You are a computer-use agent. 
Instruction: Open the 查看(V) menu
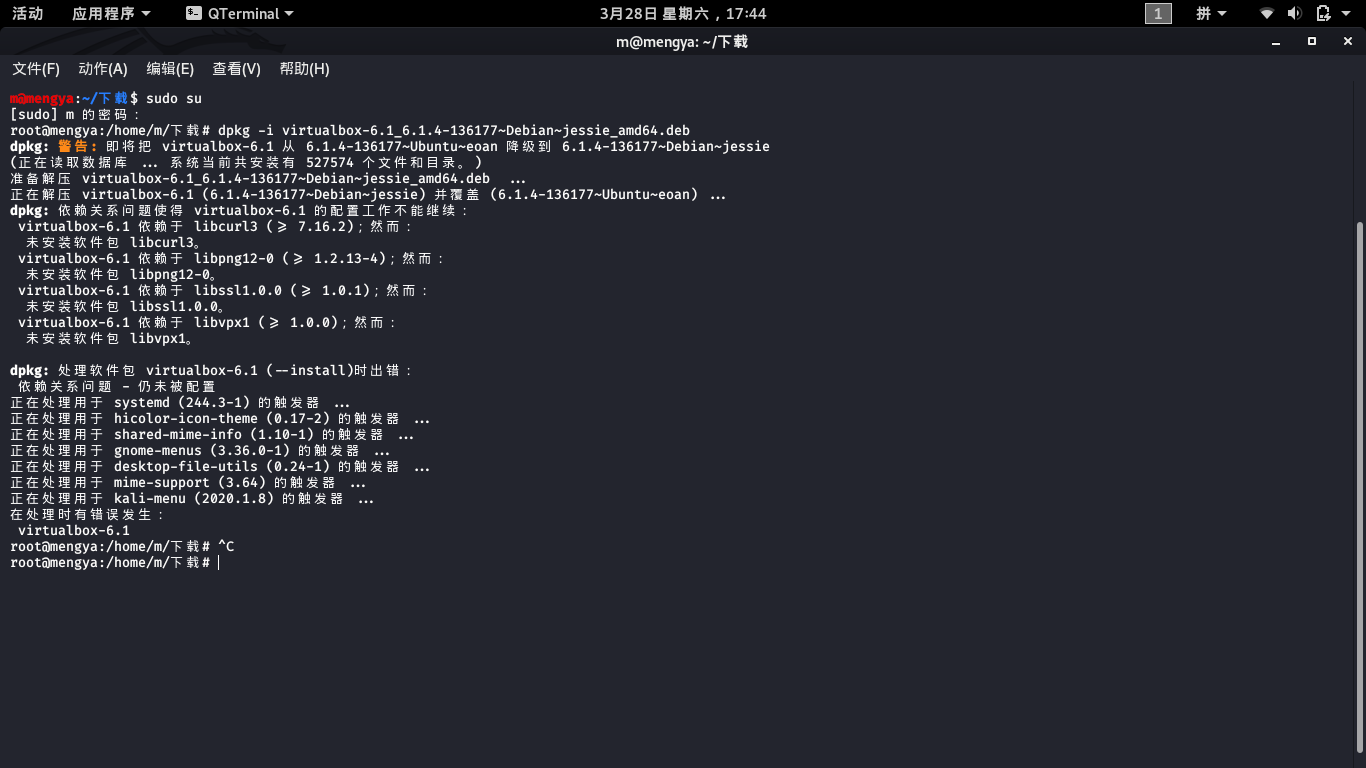(236, 69)
